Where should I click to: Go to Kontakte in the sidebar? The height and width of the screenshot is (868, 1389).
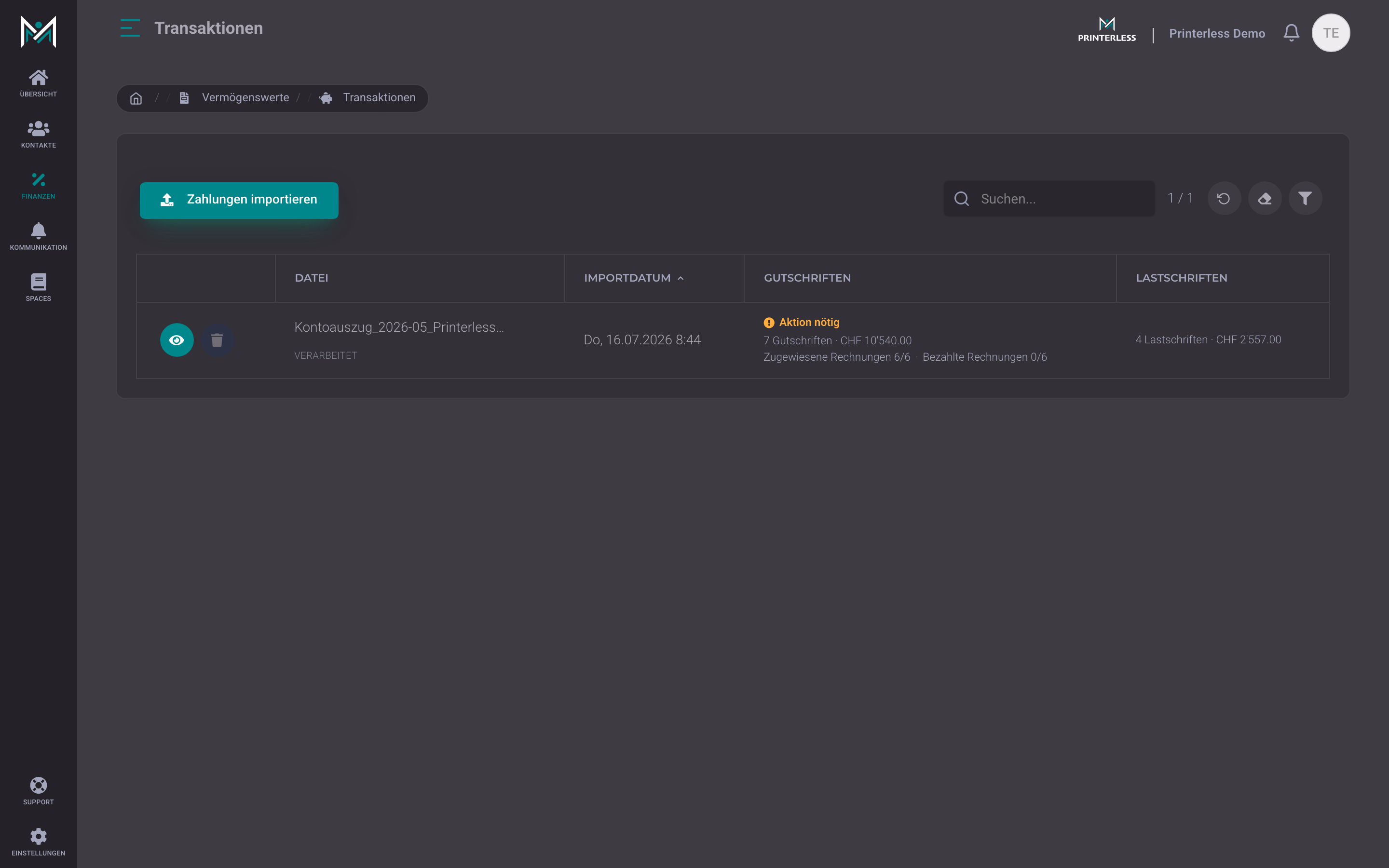point(39,135)
